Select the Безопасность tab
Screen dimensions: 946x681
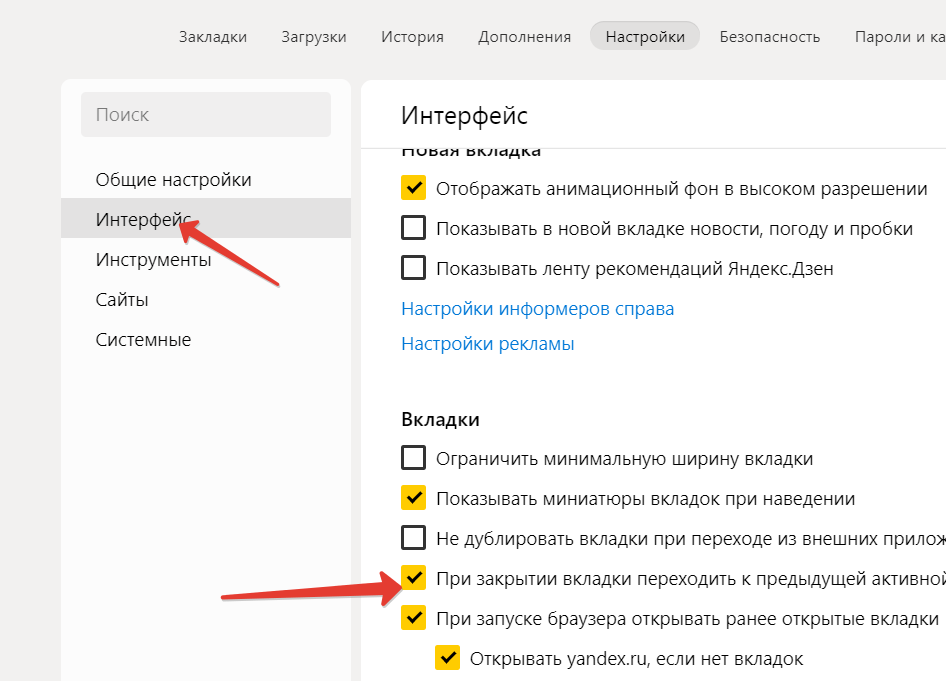pos(769,37)
